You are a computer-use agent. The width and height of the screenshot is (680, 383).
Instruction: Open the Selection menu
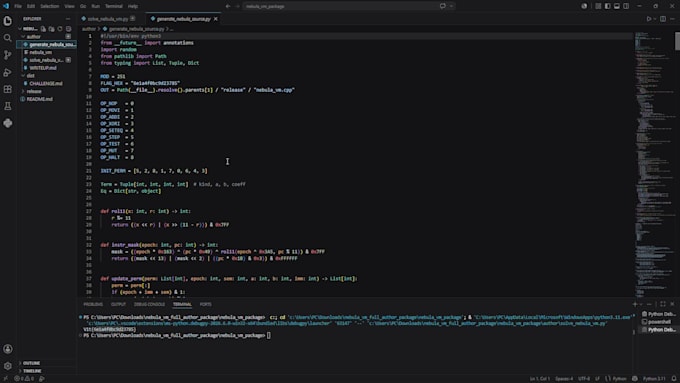(49, 6)
